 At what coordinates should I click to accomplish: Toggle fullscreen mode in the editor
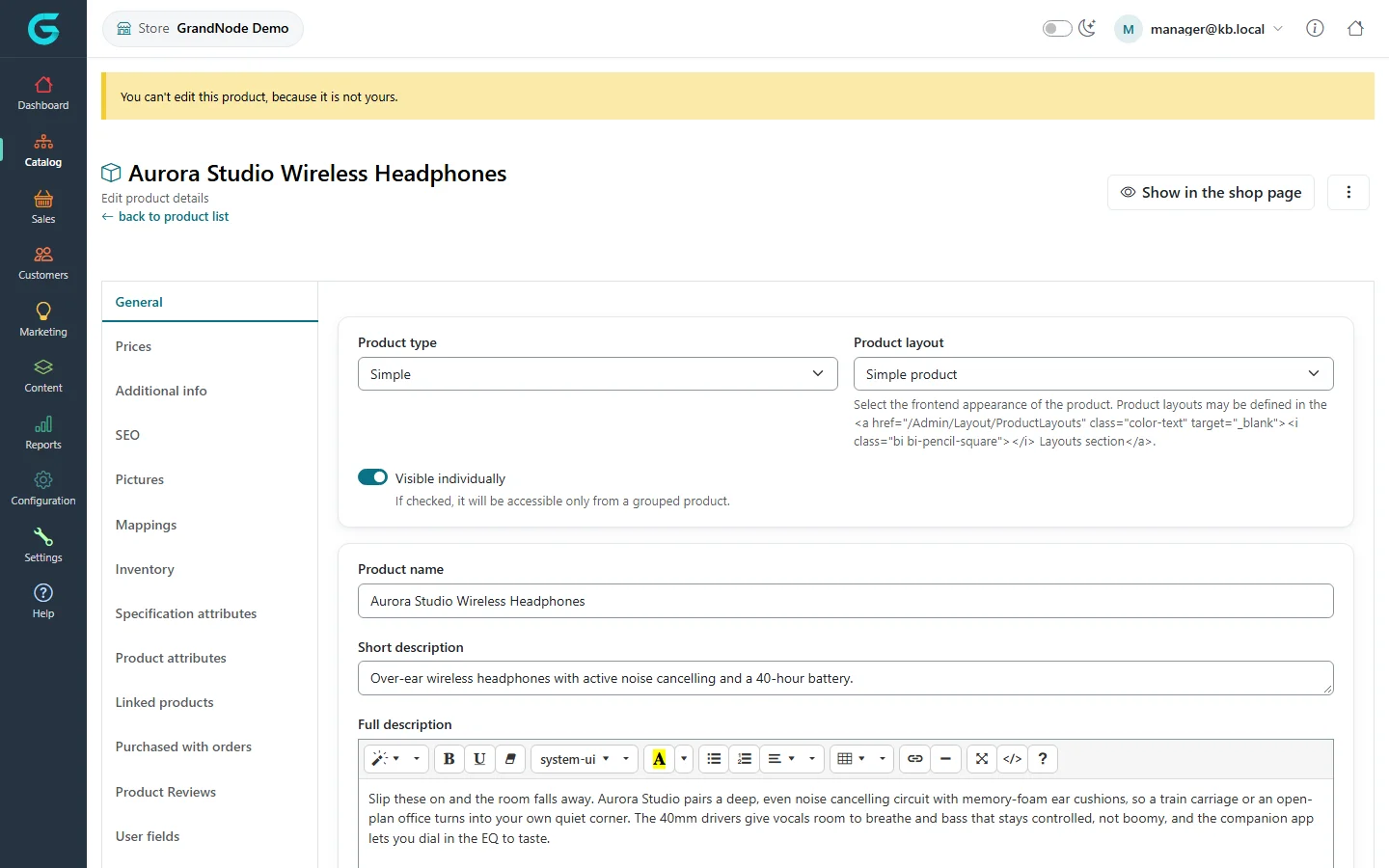[x=982, y=759]
